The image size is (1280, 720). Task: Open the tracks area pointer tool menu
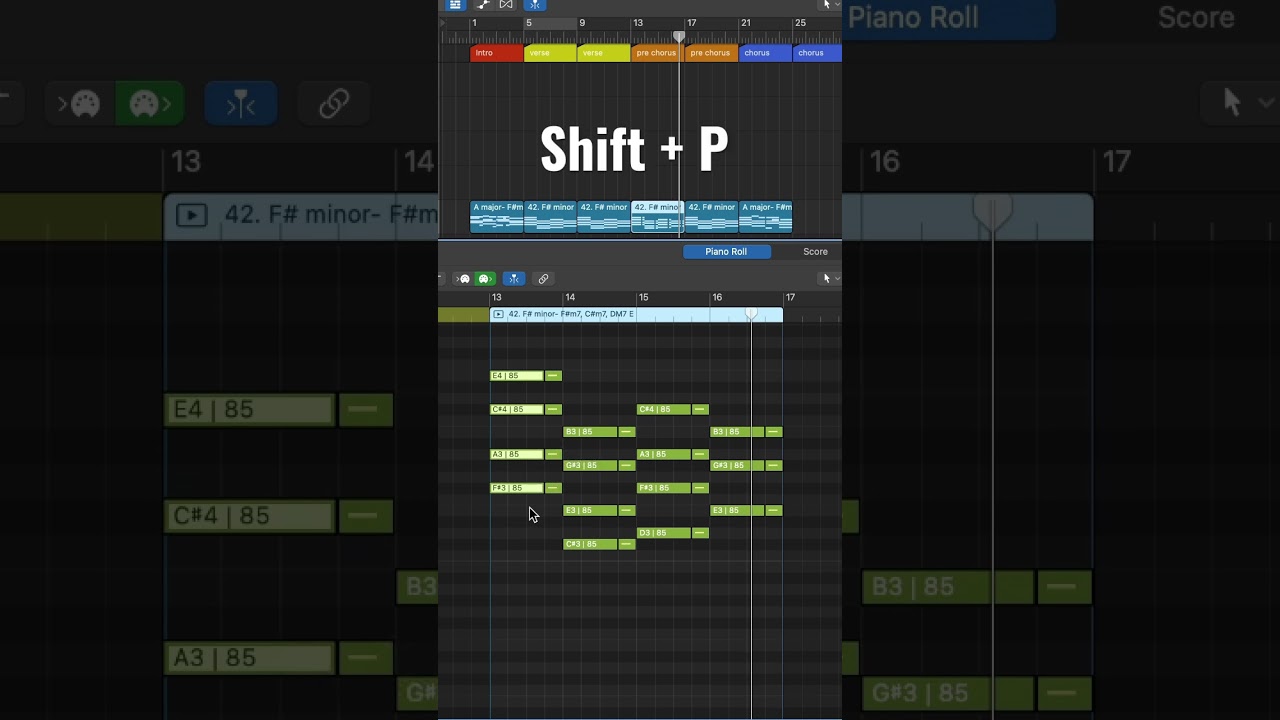tap(830, 5)
